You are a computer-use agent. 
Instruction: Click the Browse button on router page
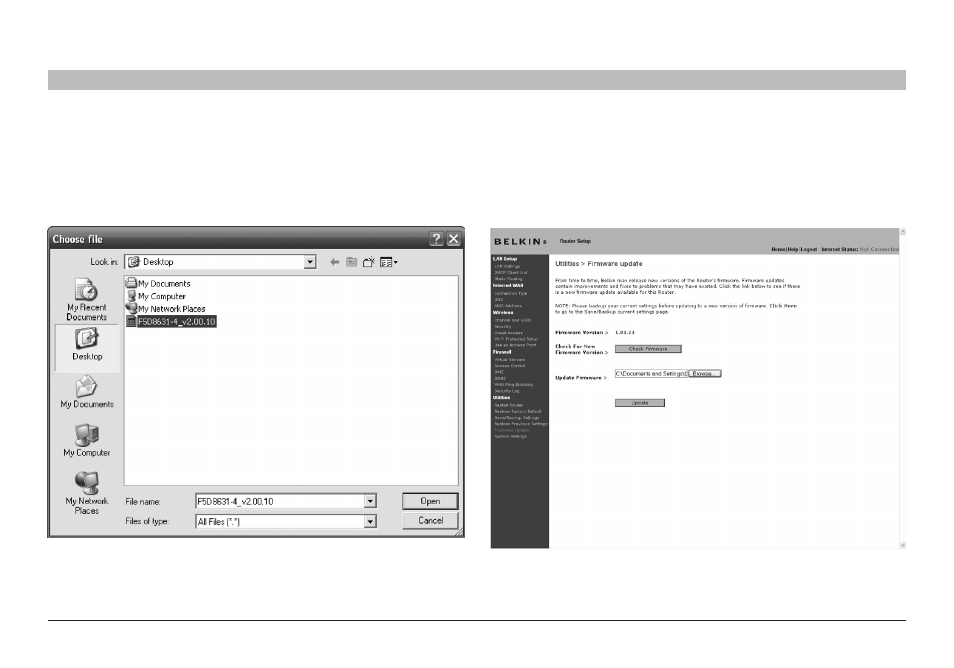pos(705,374)
